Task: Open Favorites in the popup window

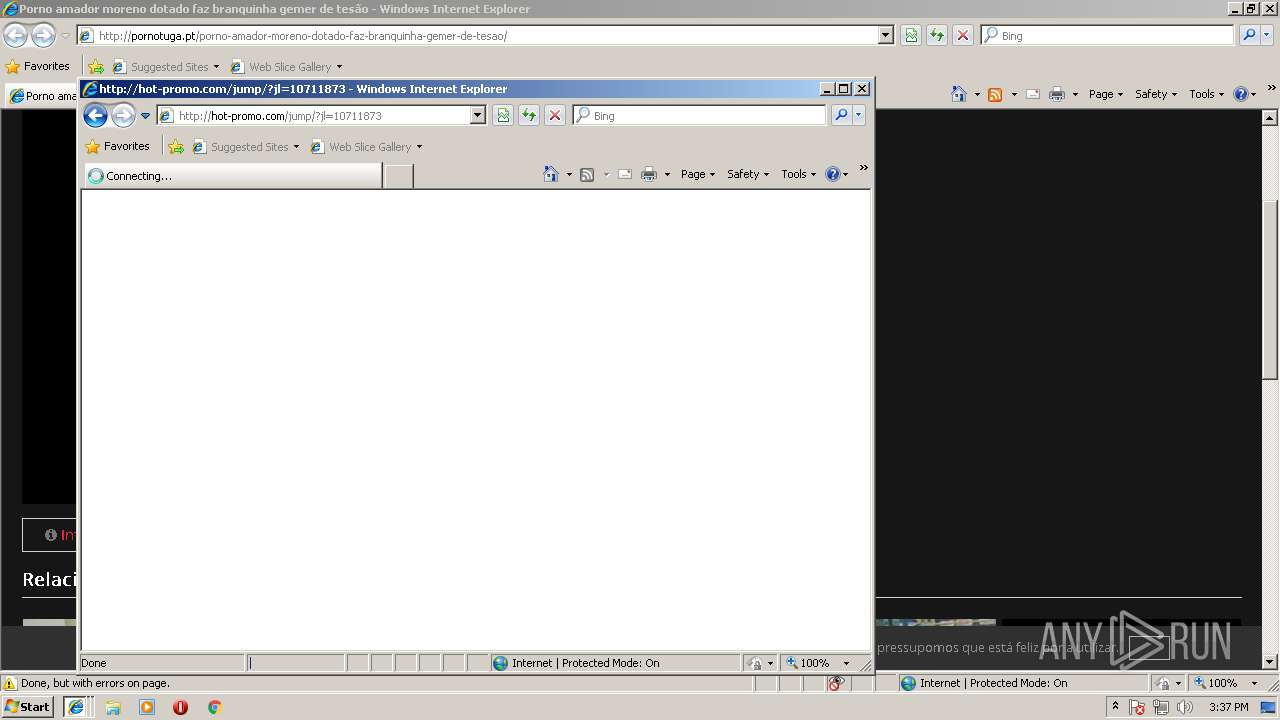Action: tap(117, 146)
